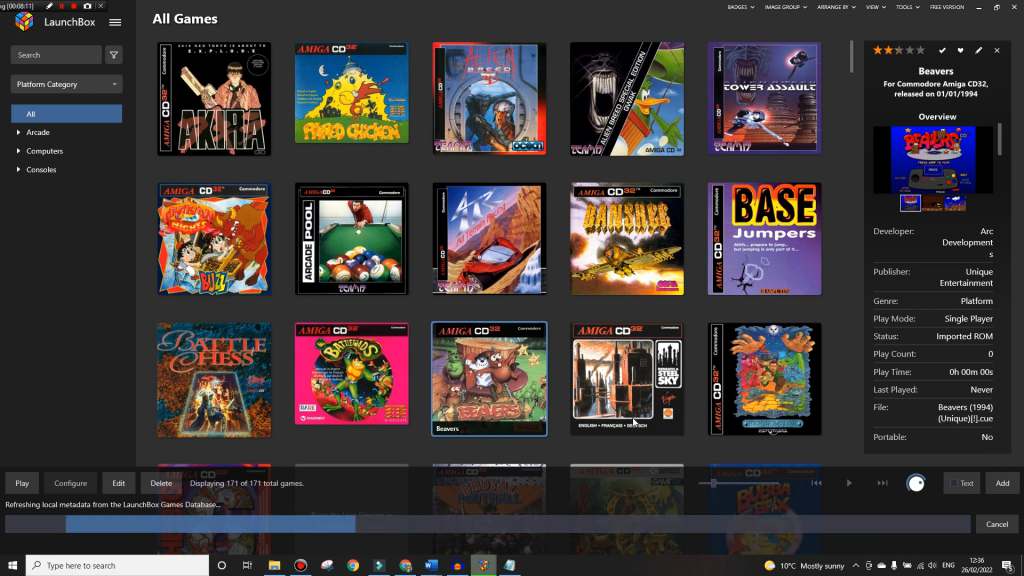
Task: Open the Image Group menu
Action: point(786,7)
